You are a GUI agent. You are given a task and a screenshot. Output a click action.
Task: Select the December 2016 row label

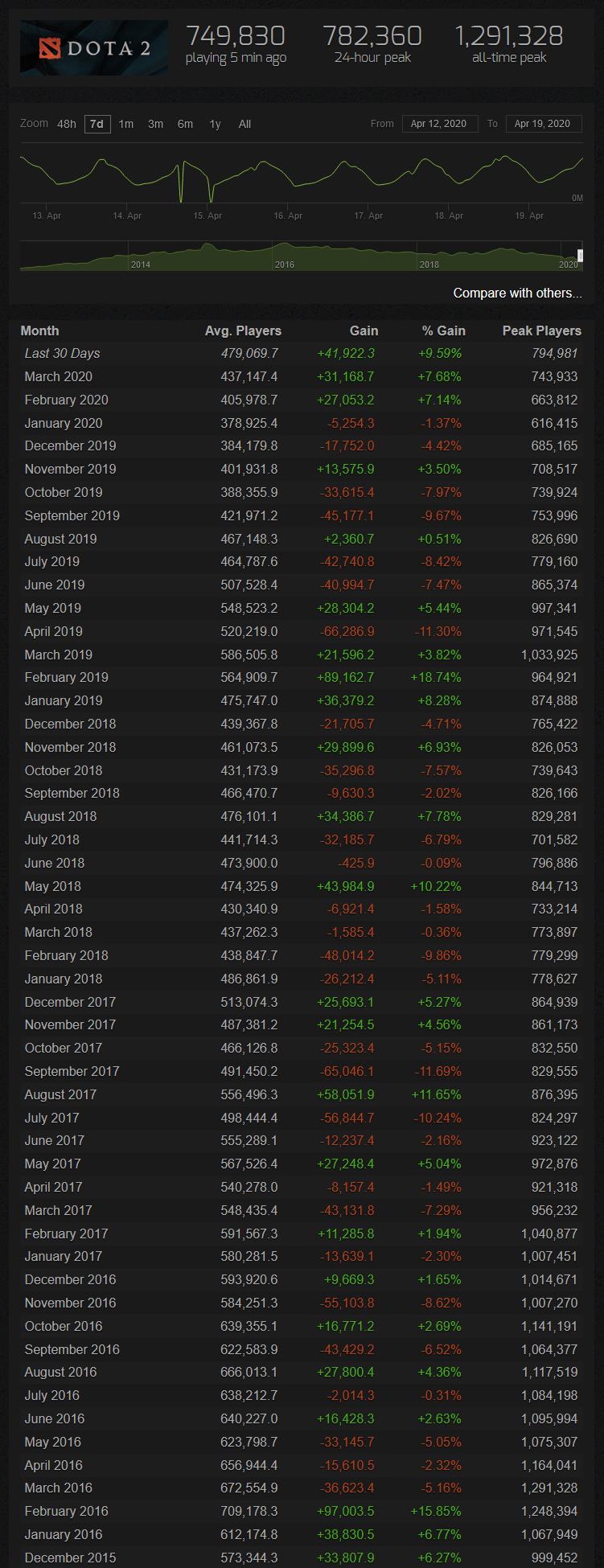[70, 1279]
